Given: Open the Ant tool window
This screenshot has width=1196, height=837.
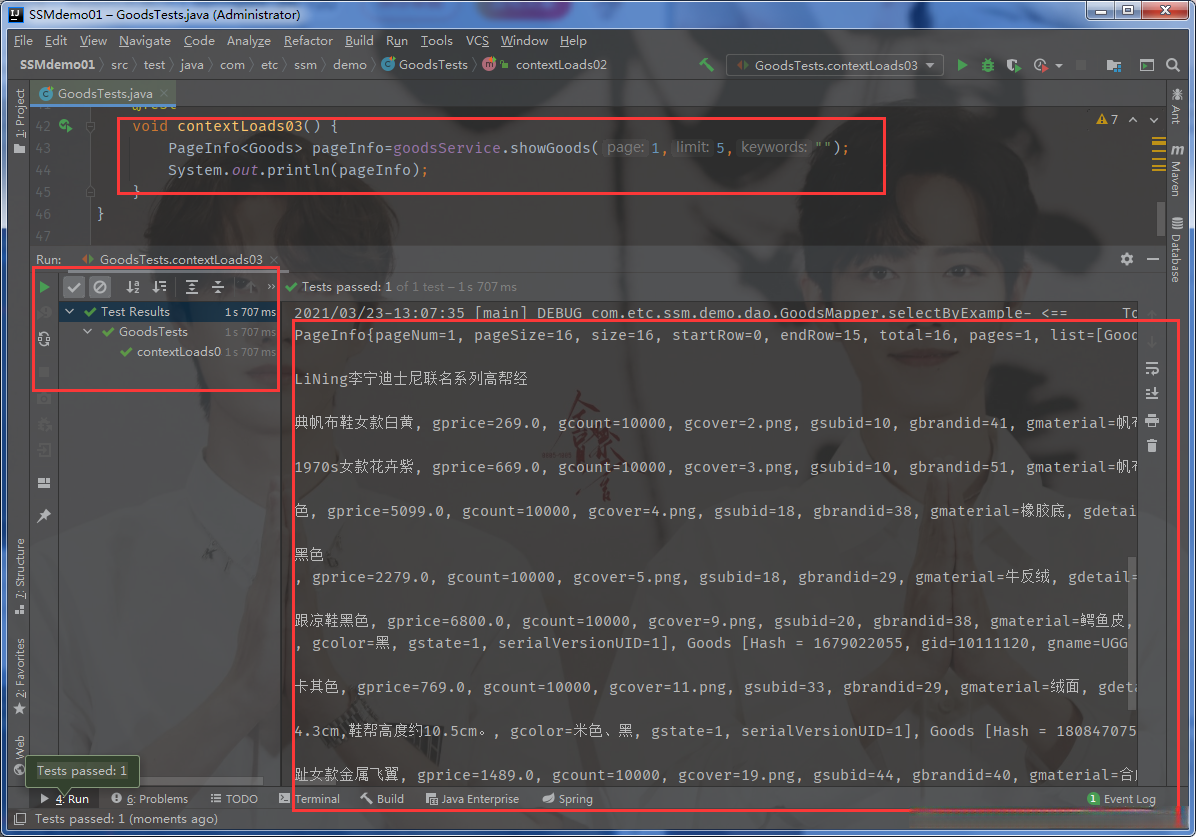Looking at the screenshot, I should pyautogui.click(x=1177, y=106).
